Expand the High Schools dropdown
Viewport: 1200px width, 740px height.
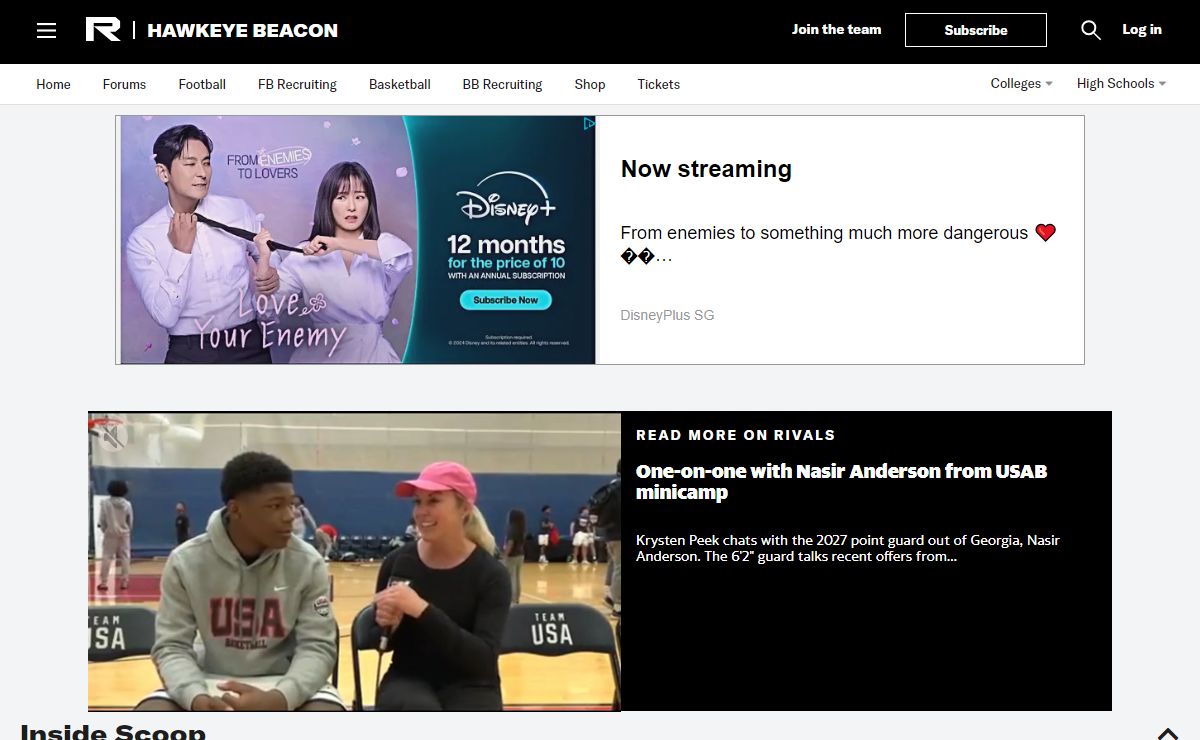1121,84
